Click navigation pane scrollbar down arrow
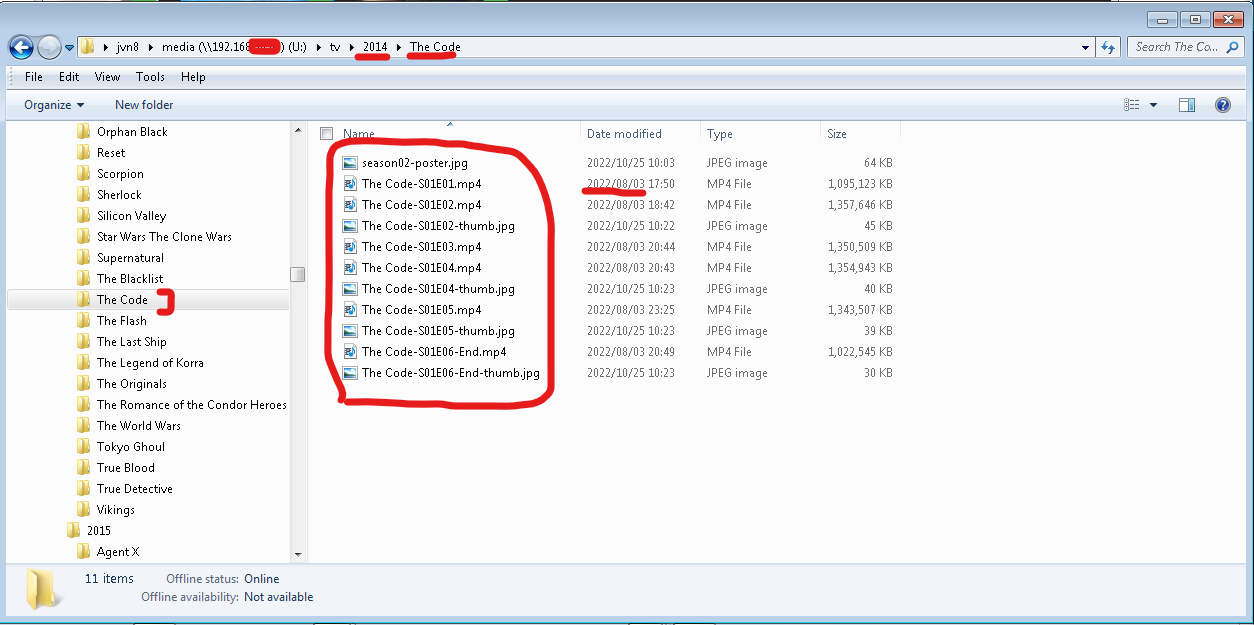1254x625 pixels. [298, 554]
